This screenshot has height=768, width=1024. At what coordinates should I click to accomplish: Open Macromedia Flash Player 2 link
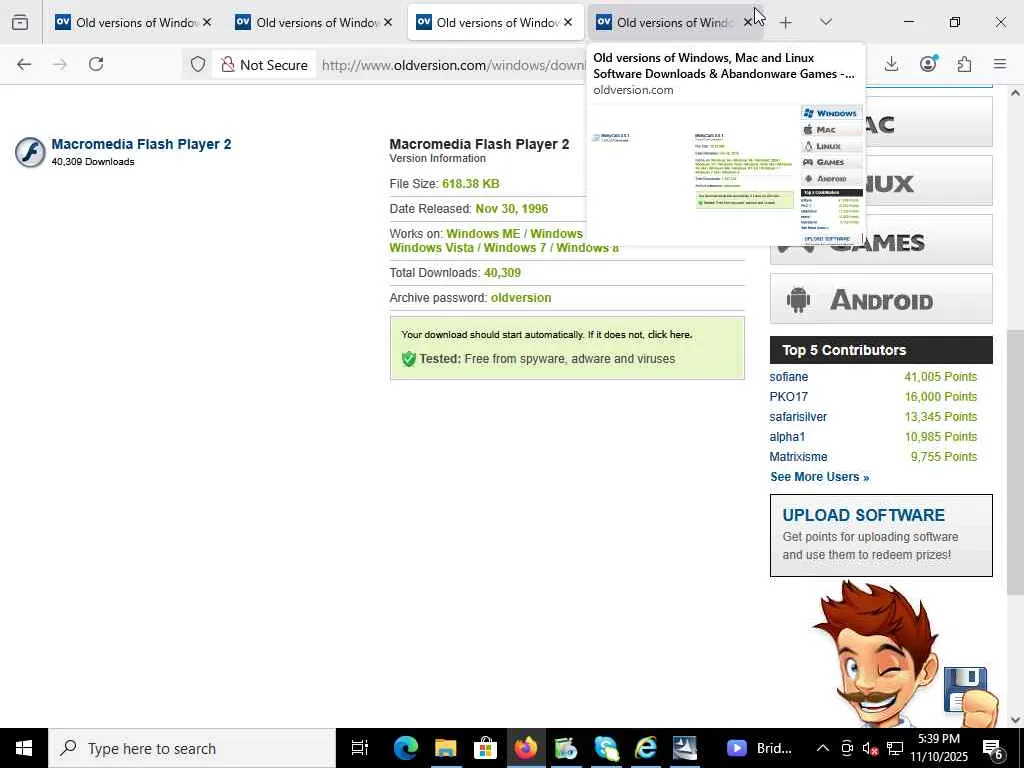(141, 144)
